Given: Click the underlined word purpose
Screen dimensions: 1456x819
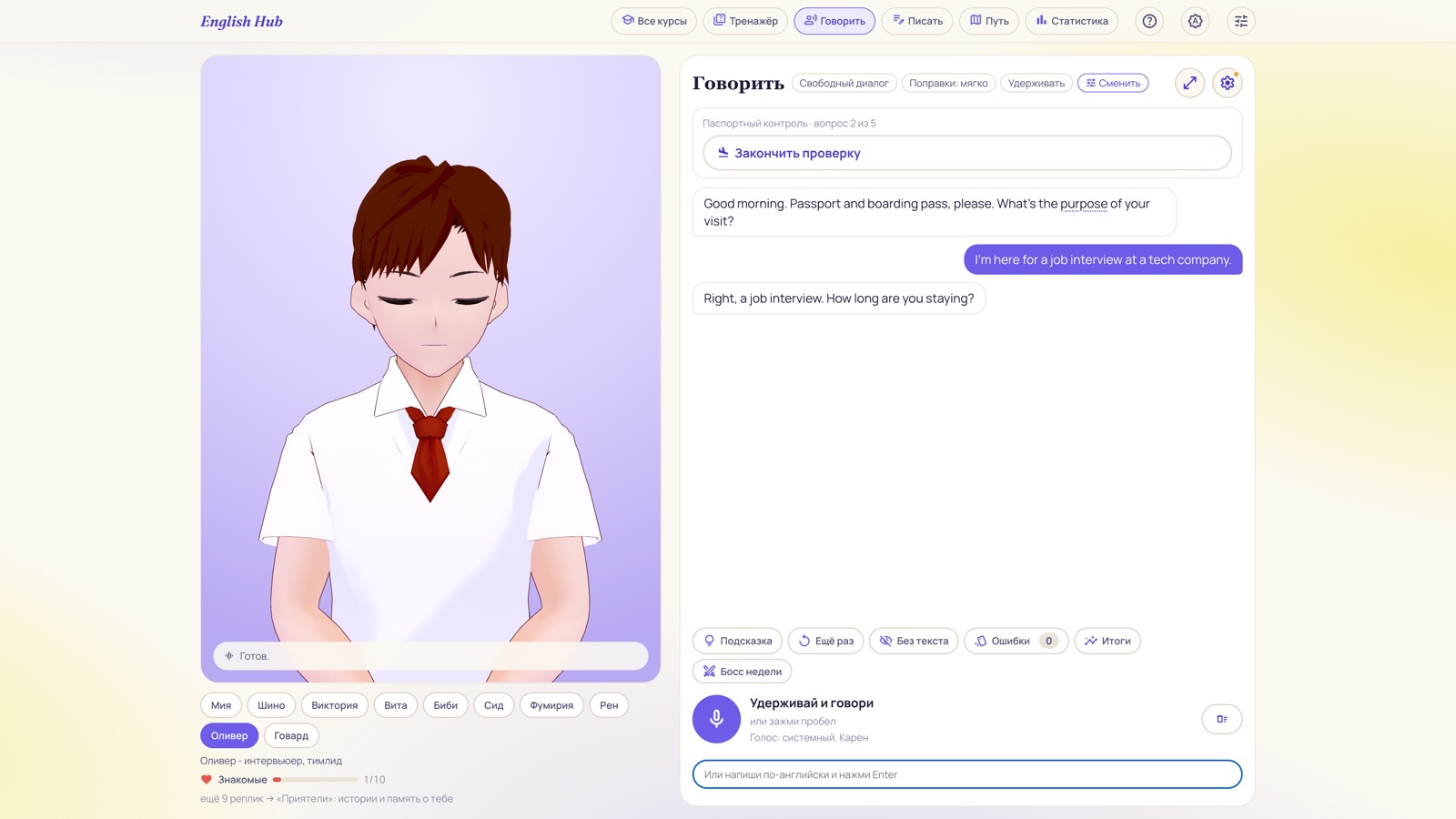Looking at the screenshot, I should (x=1084, y=204).
